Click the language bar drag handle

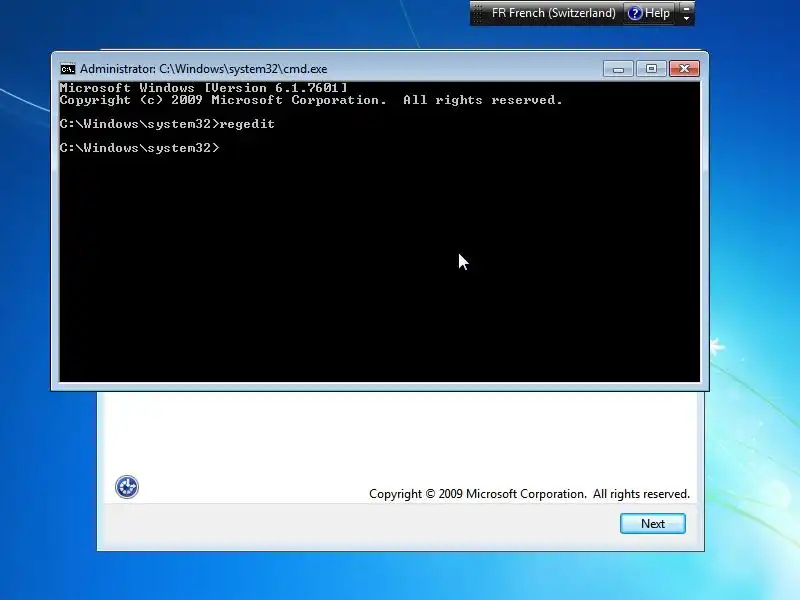click(x=477, y=13)
